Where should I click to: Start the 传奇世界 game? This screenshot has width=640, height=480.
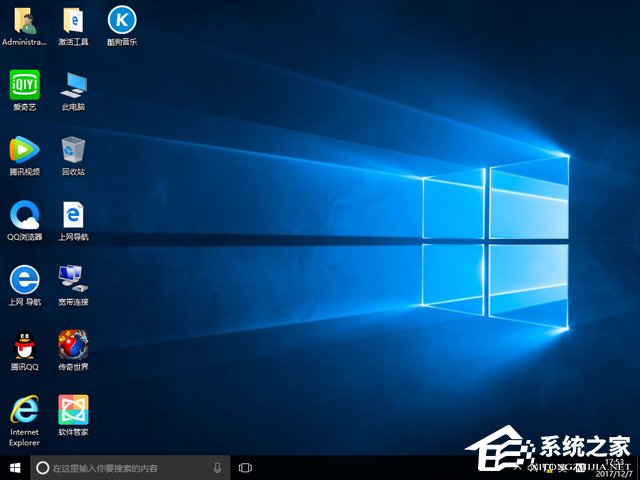pyautogui.click(x=73, y=345)
